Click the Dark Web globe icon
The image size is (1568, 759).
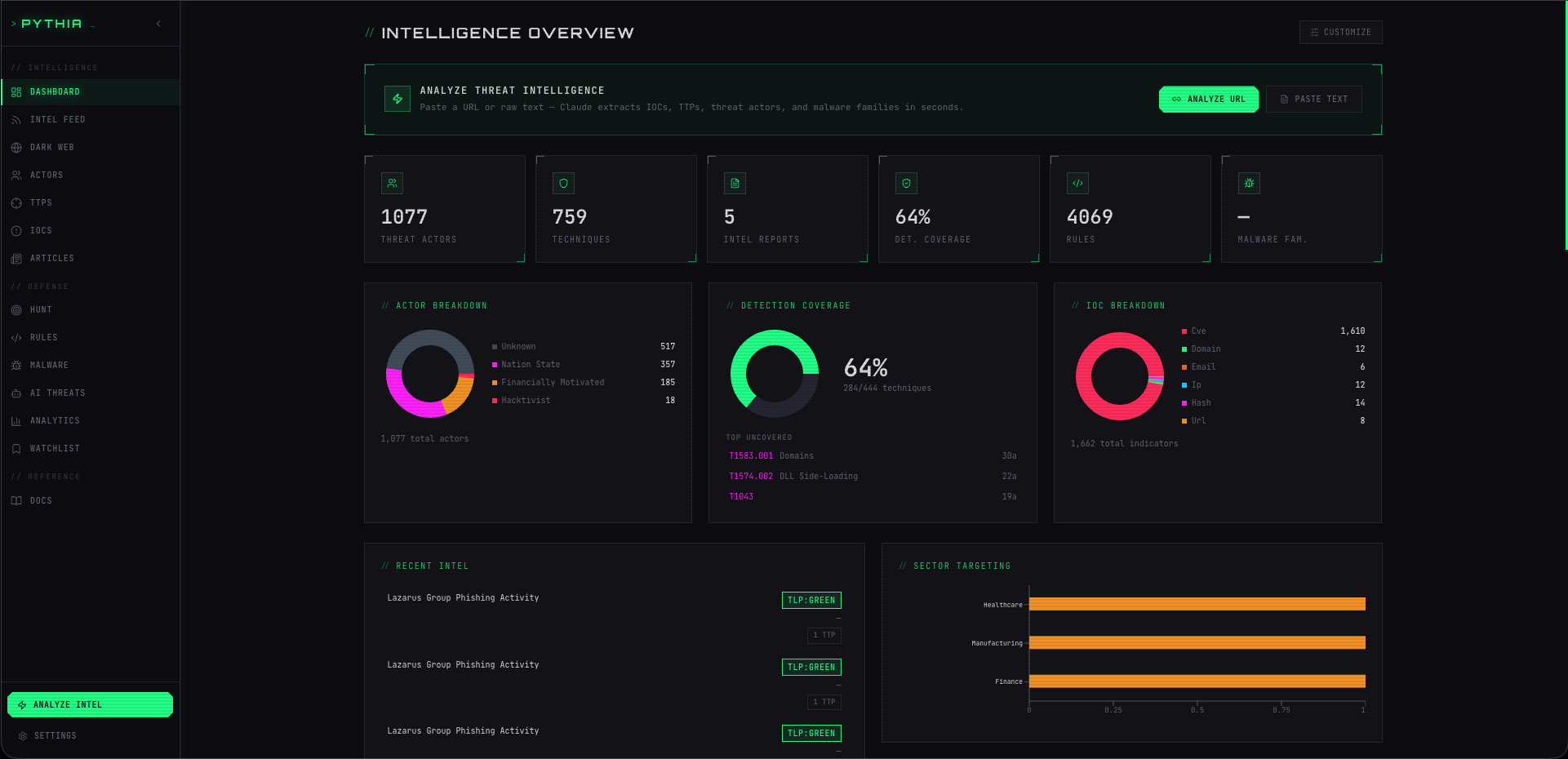16,148
